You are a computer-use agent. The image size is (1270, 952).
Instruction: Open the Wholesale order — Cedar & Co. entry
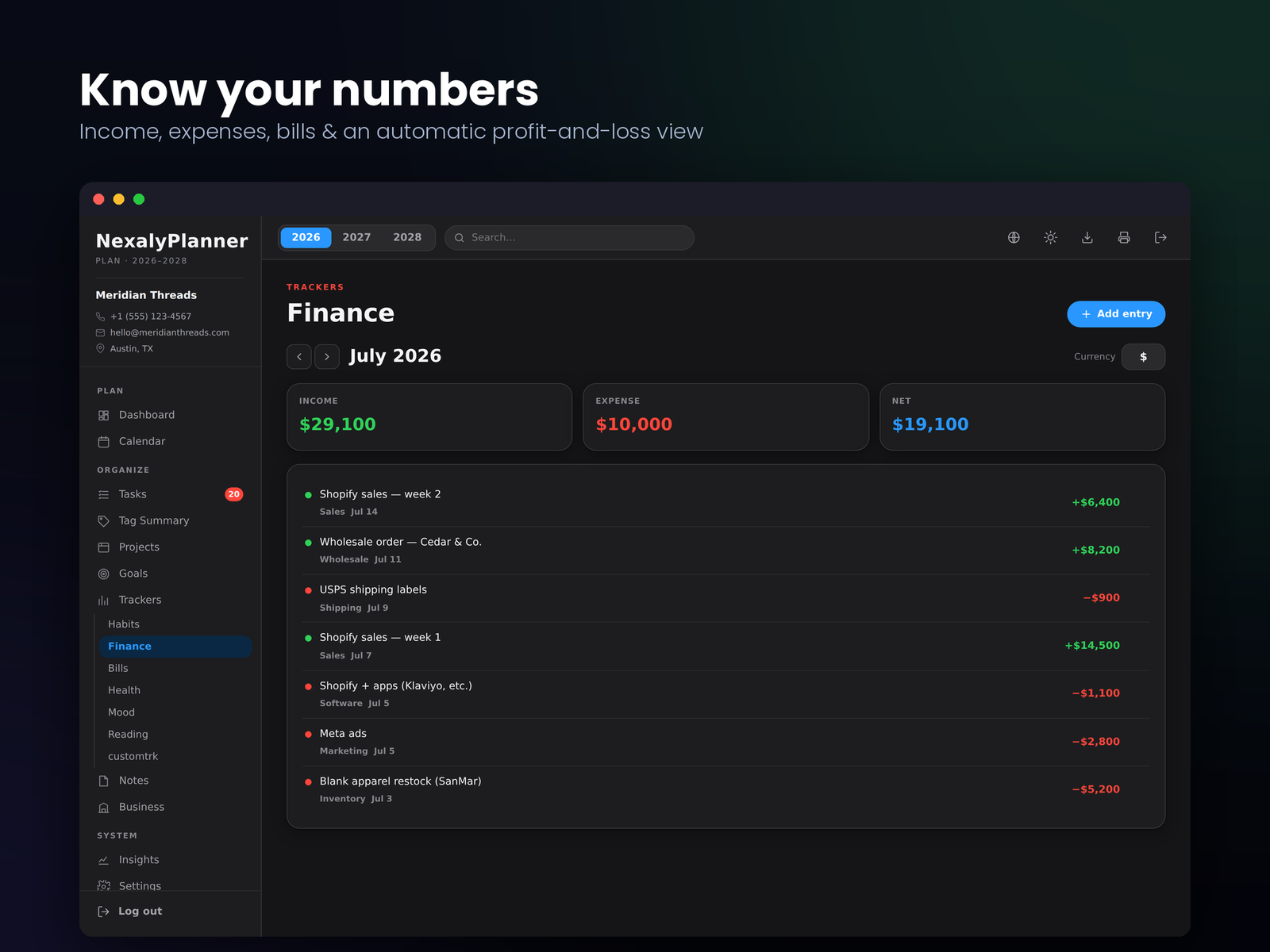coord(725,550)
